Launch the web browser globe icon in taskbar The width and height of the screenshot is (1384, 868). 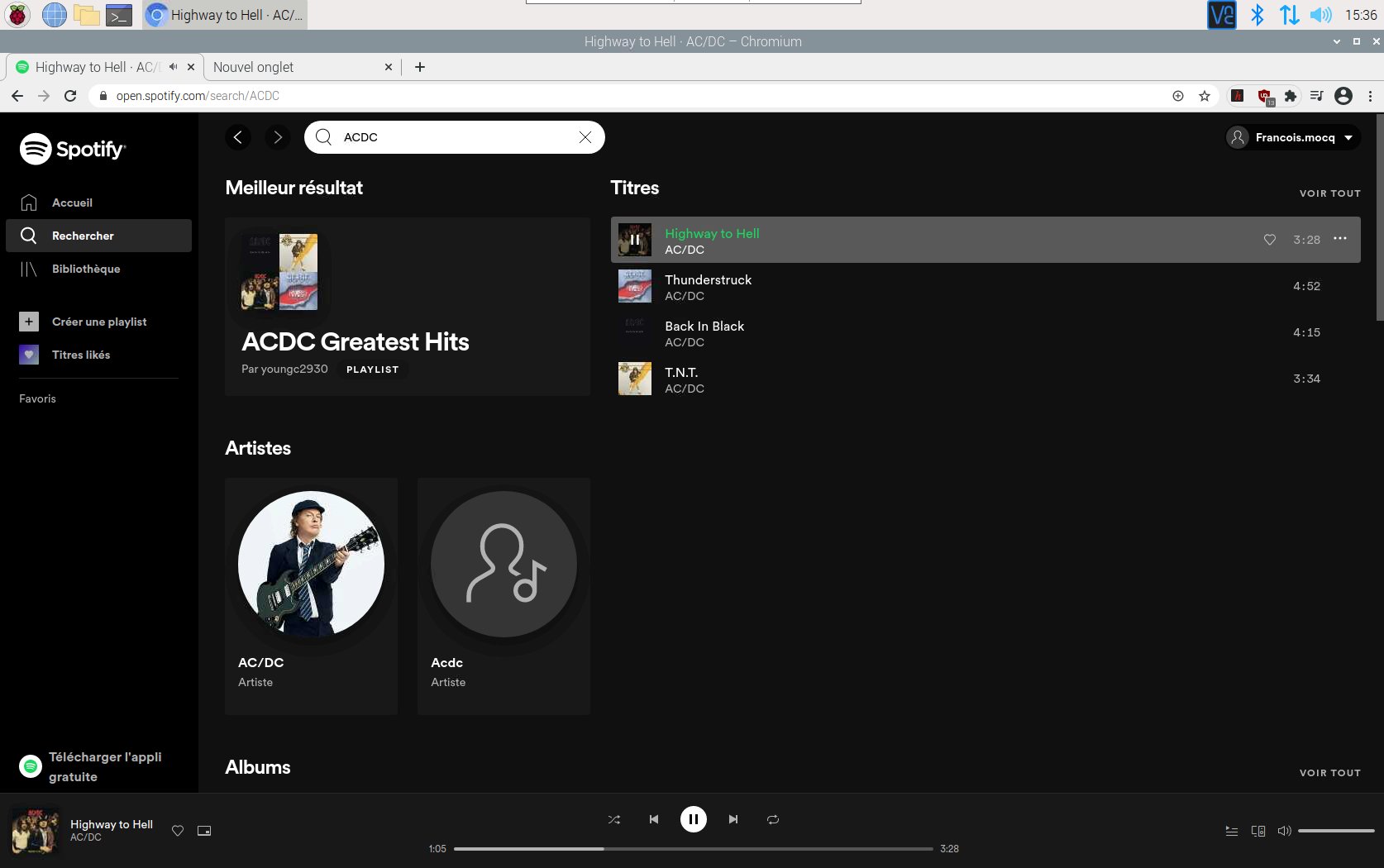[54, 15]
